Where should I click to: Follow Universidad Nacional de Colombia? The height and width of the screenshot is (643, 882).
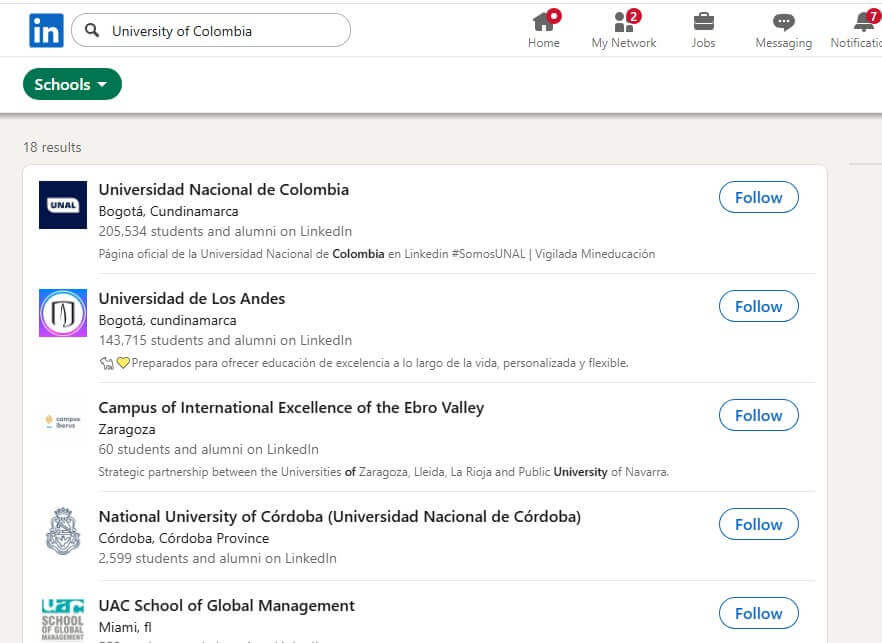point(758,197)
